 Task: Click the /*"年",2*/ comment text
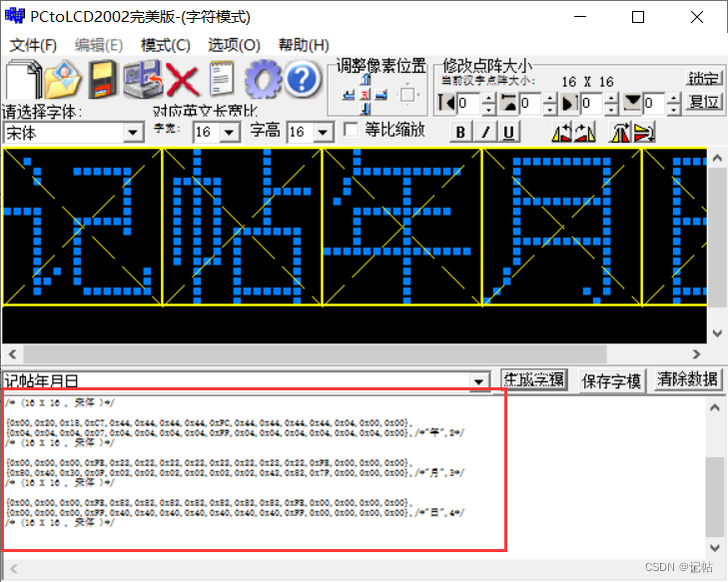440,433
